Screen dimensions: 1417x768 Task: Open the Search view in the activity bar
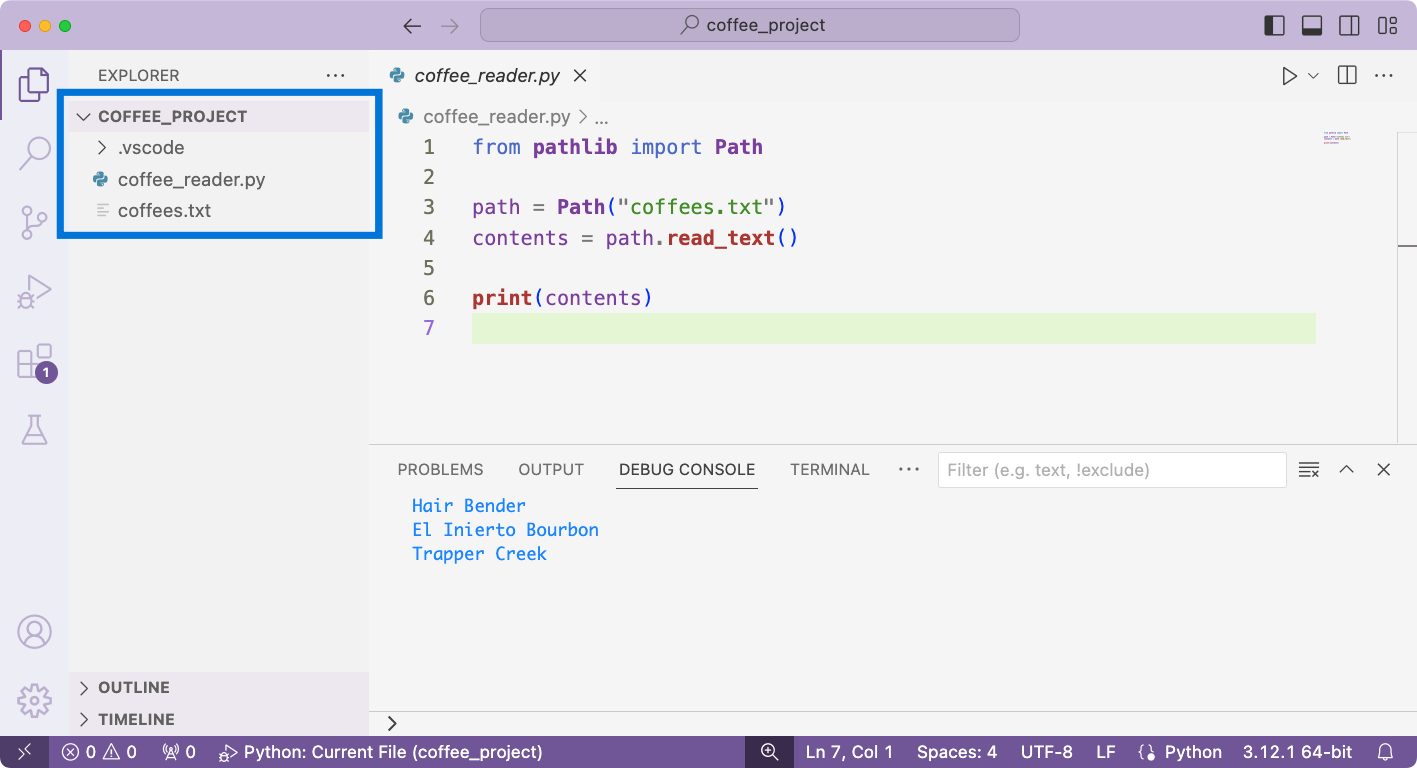pyautogui.click(x=35, y=153)
